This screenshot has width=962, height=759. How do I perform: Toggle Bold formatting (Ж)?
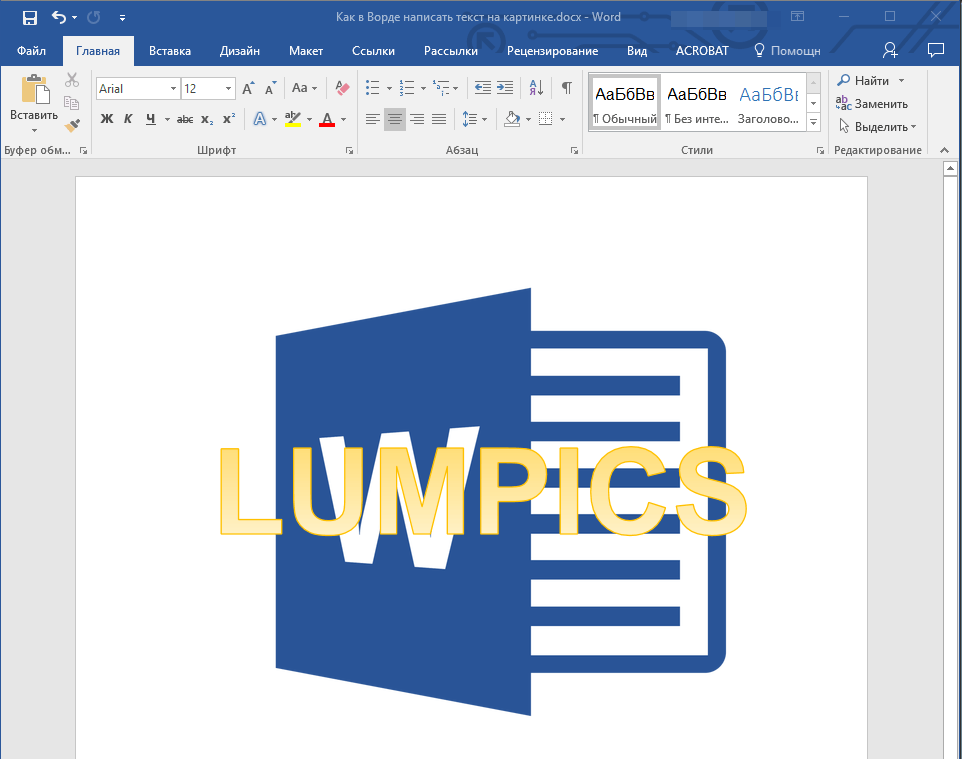[107, 119]
